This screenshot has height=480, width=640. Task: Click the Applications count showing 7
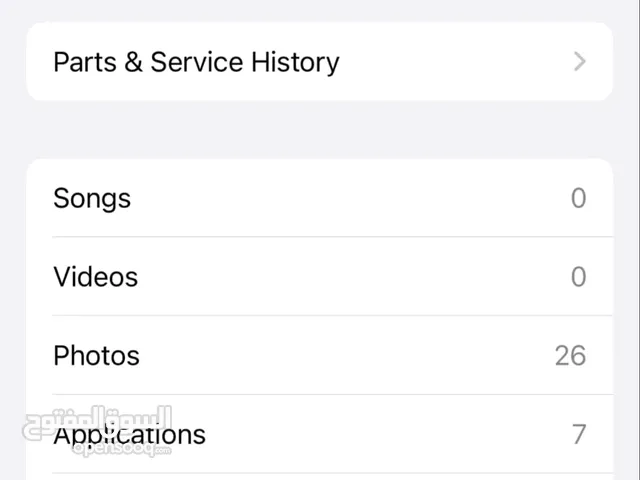pos(579,434)
